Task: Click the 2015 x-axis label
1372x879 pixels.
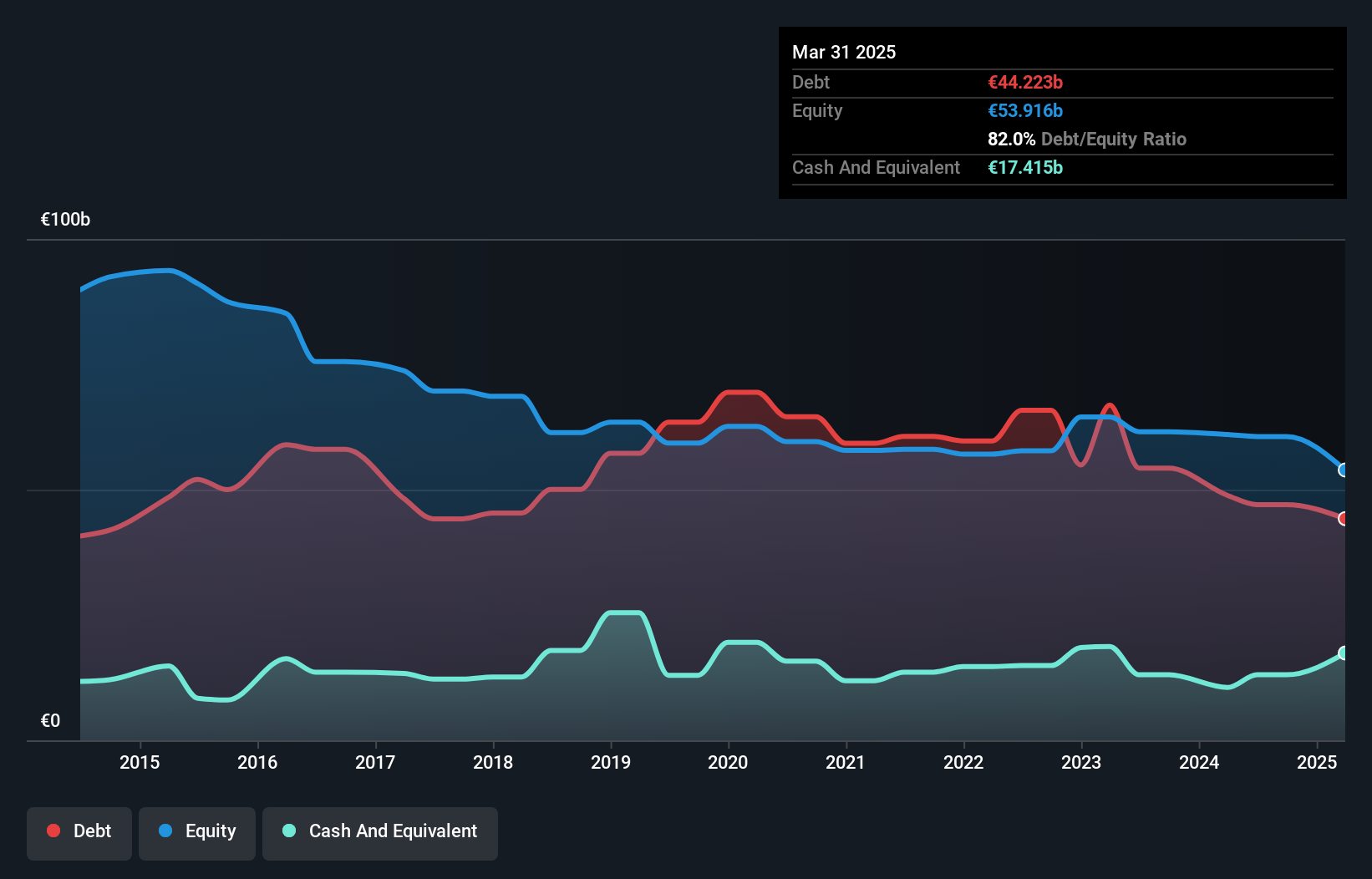Action: [140, 762]
